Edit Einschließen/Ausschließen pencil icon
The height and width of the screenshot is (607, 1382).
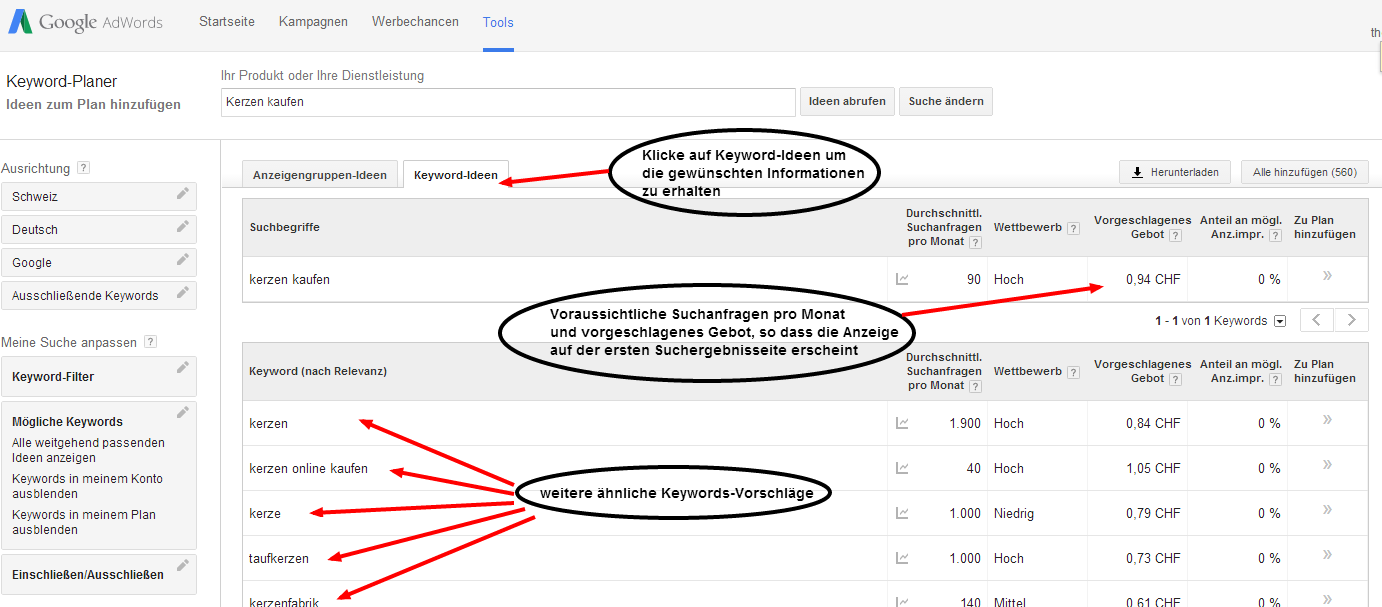[x=182, y=566]
